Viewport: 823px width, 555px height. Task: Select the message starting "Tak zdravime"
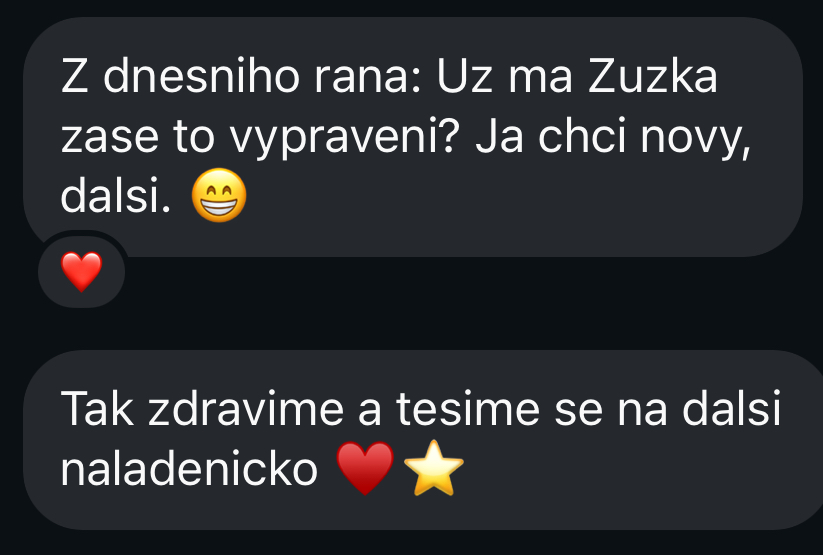[x=423, y=439]
